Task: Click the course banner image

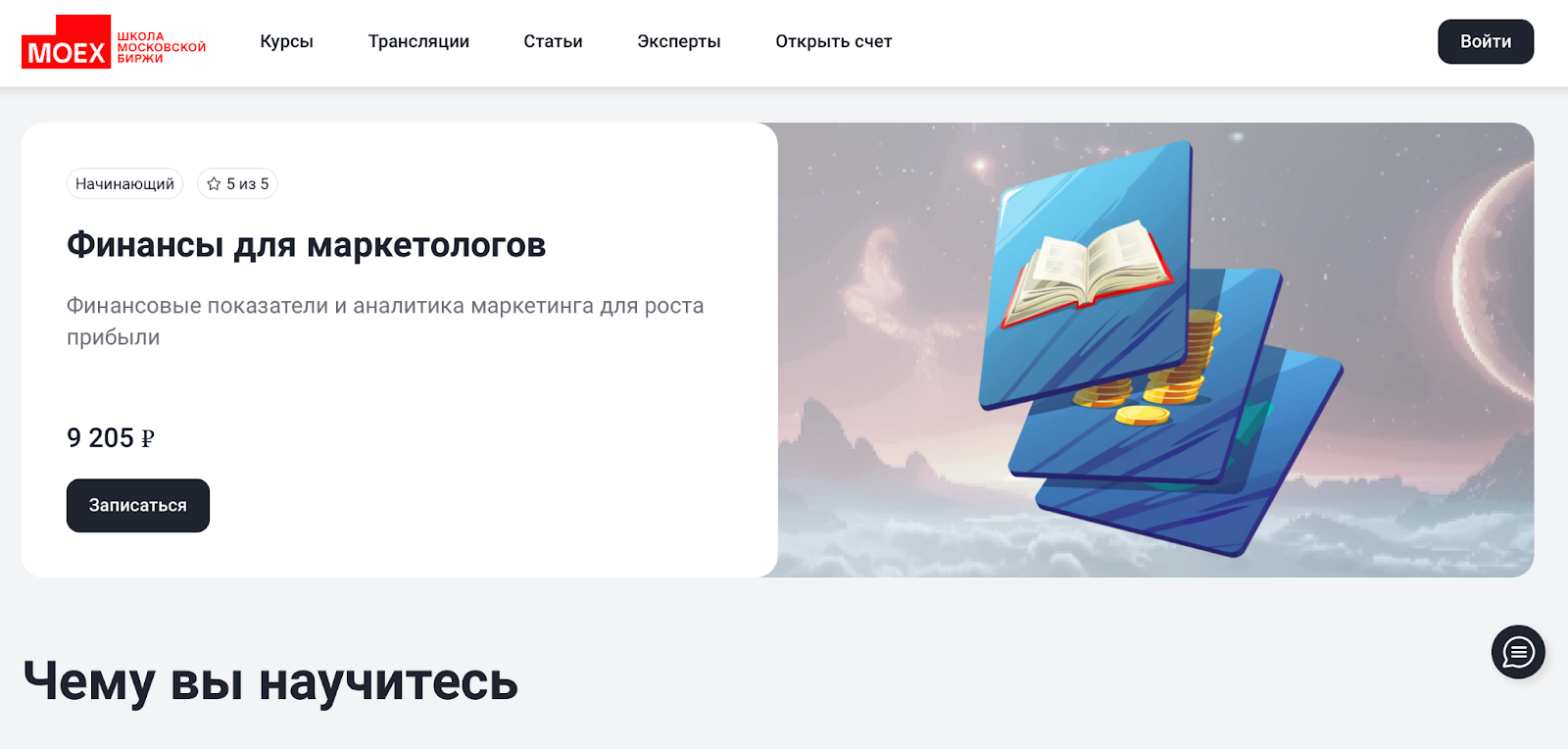Action: [x=1155, y=350]
